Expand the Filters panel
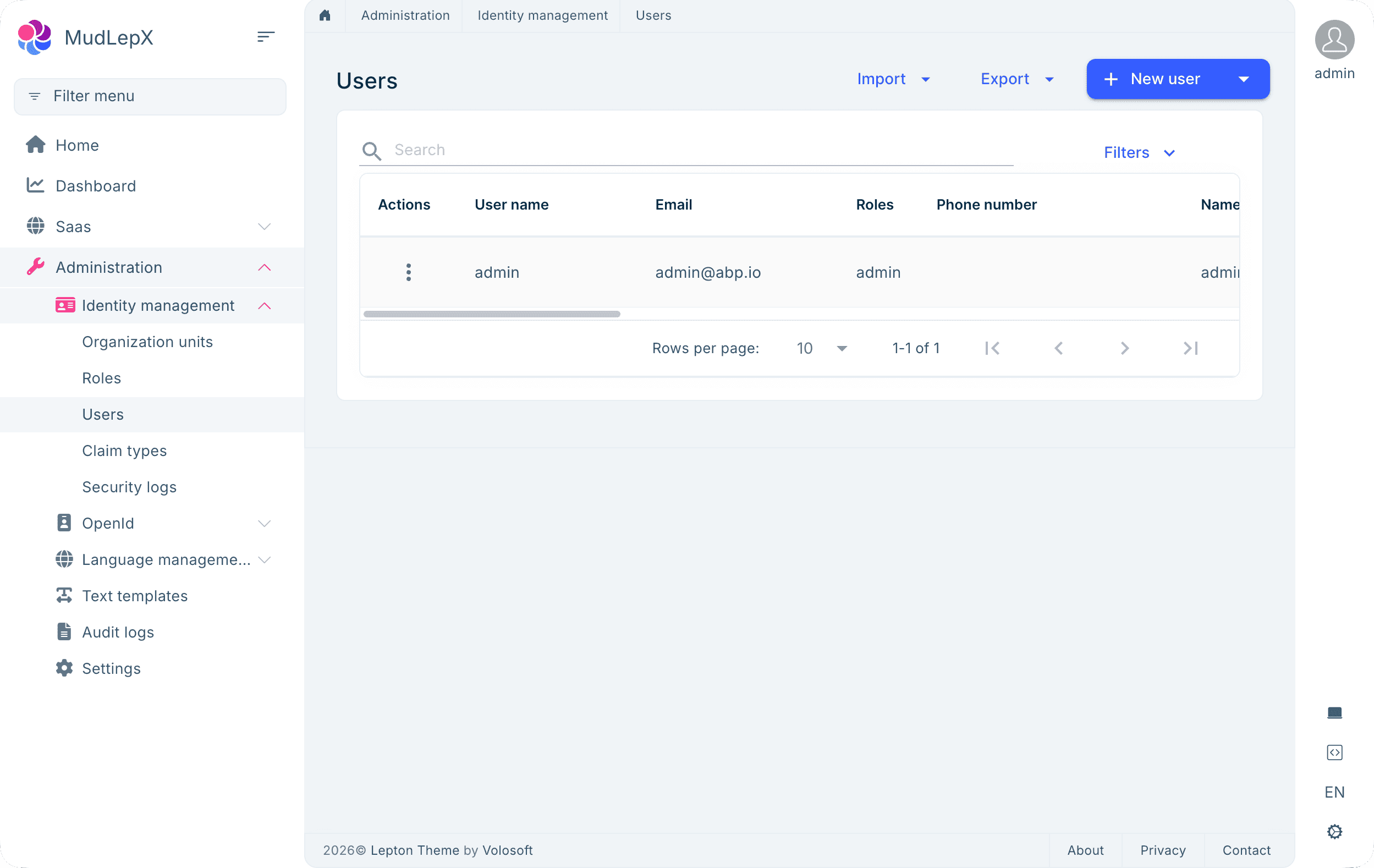Screen dimensions: 1374x868 (1140, 152)
